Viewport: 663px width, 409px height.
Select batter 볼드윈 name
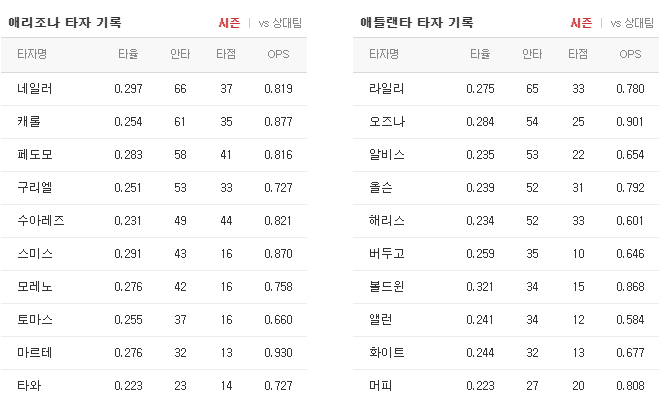pyautogui.click(x=386, y=287)
